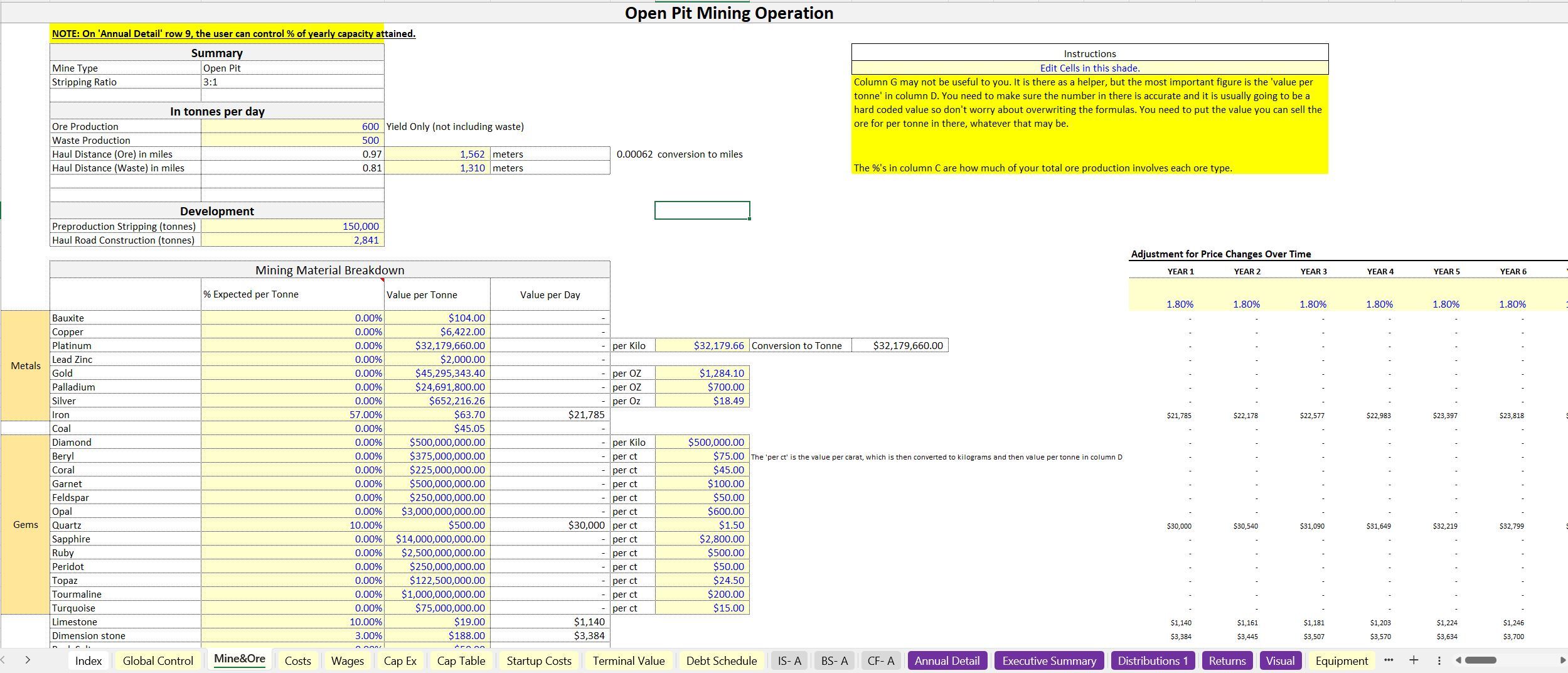Add a new worksheet with the plus icon
This screenshot has width=1568, height=673.
pyautogui.click(x=1413, y=660)
